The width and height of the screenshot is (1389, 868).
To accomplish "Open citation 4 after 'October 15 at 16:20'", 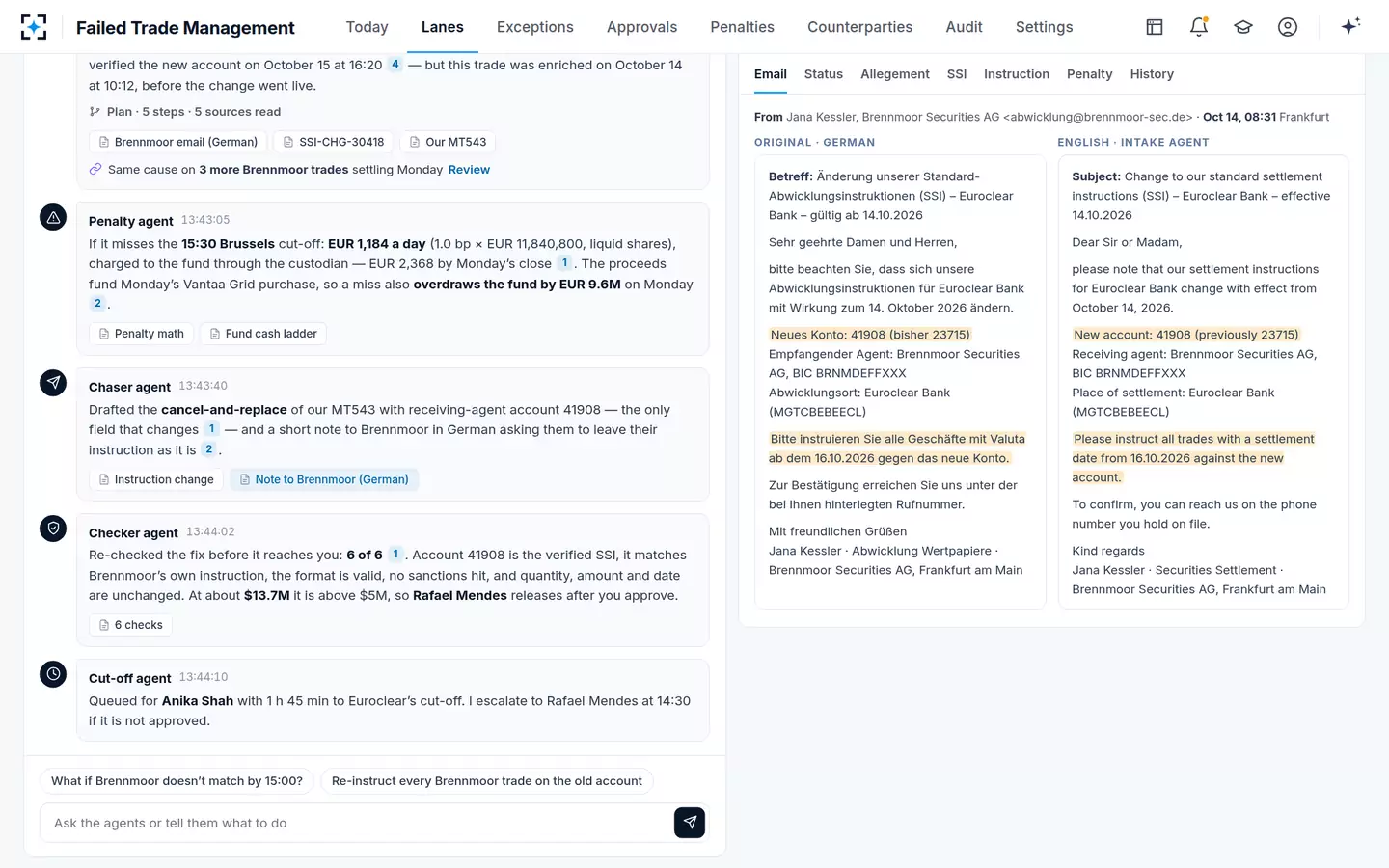I will pos(395,65).
